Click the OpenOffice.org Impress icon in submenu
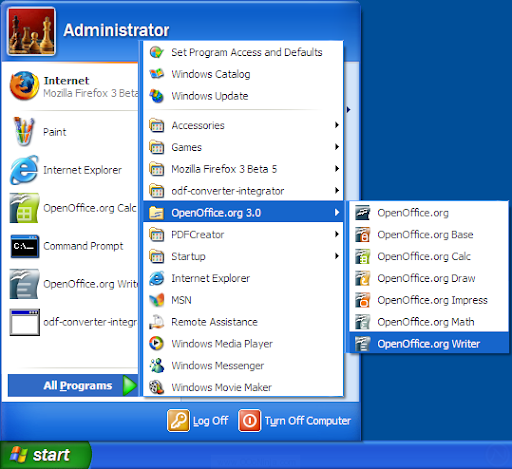The height and width of the screenshot is (469, 512). point(362,300)
